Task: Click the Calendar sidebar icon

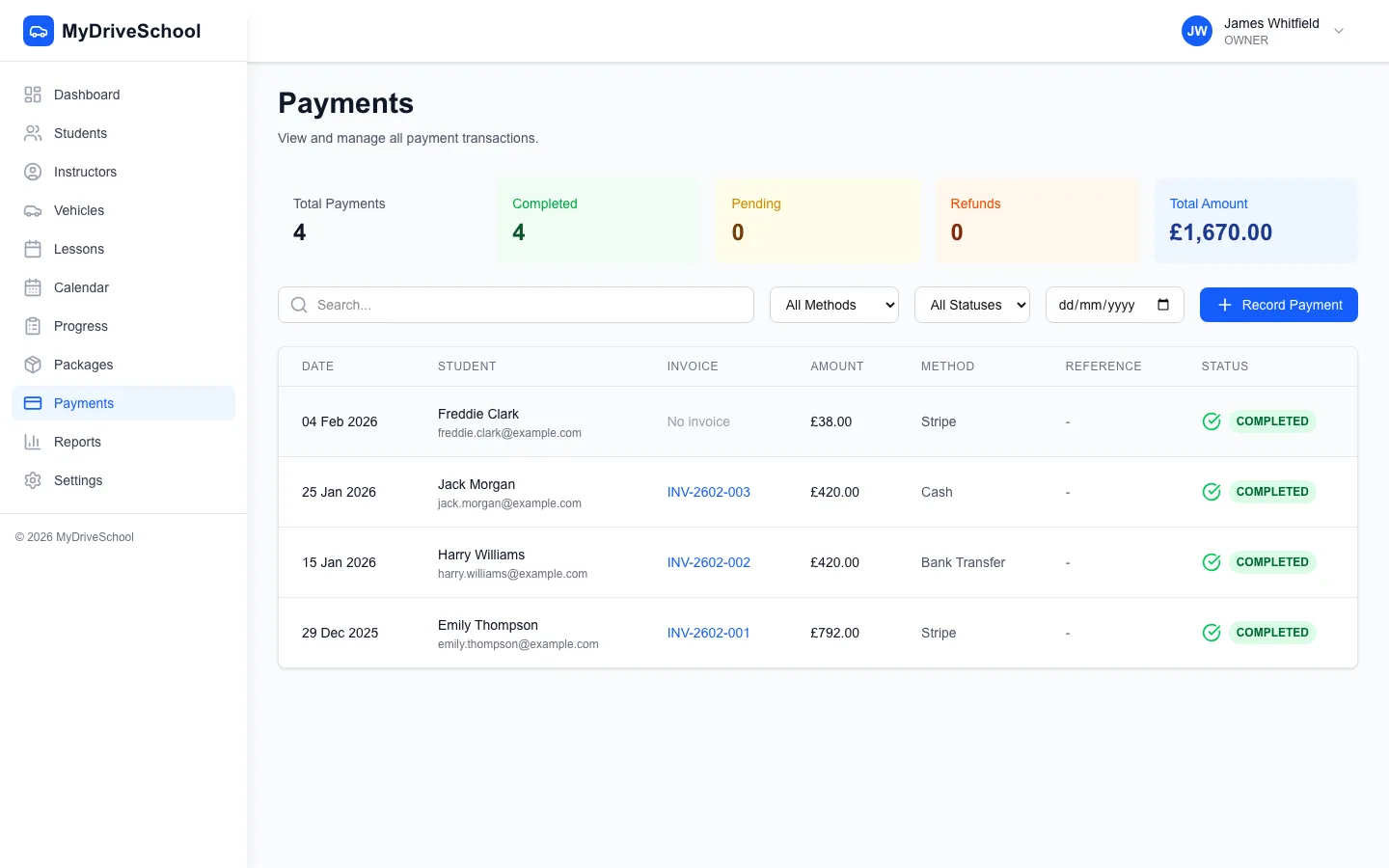Action: [32, 287]
